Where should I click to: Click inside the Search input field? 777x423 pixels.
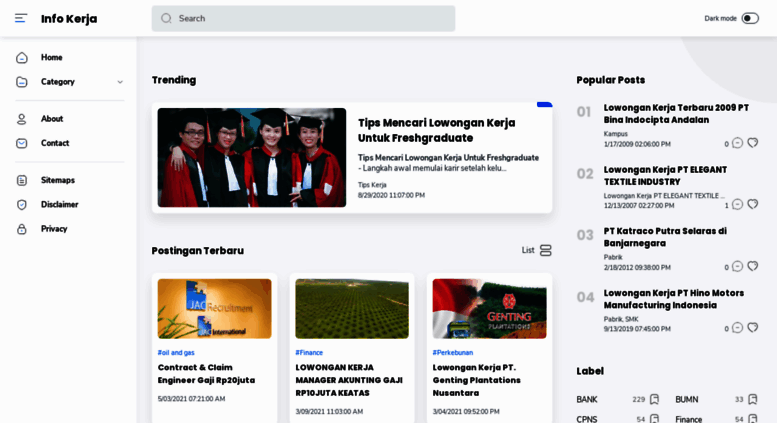coord(303,18)
